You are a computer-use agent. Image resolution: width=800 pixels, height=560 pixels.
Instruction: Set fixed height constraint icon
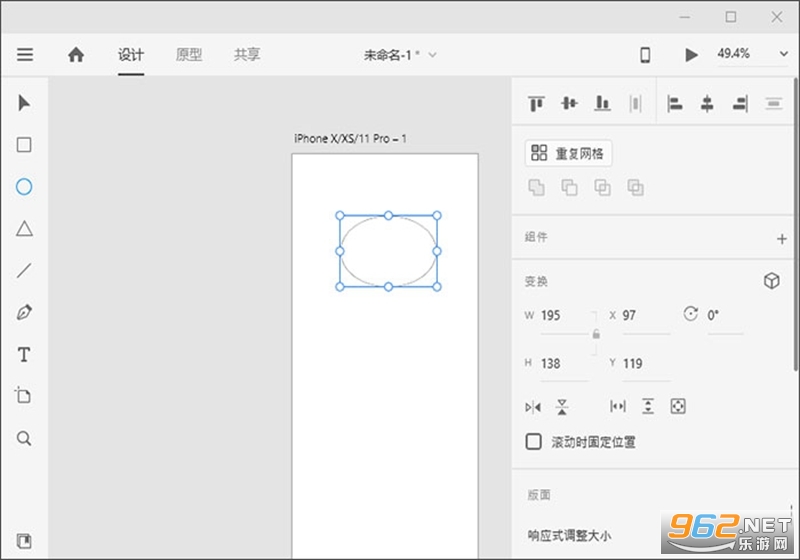coord(648,406)
